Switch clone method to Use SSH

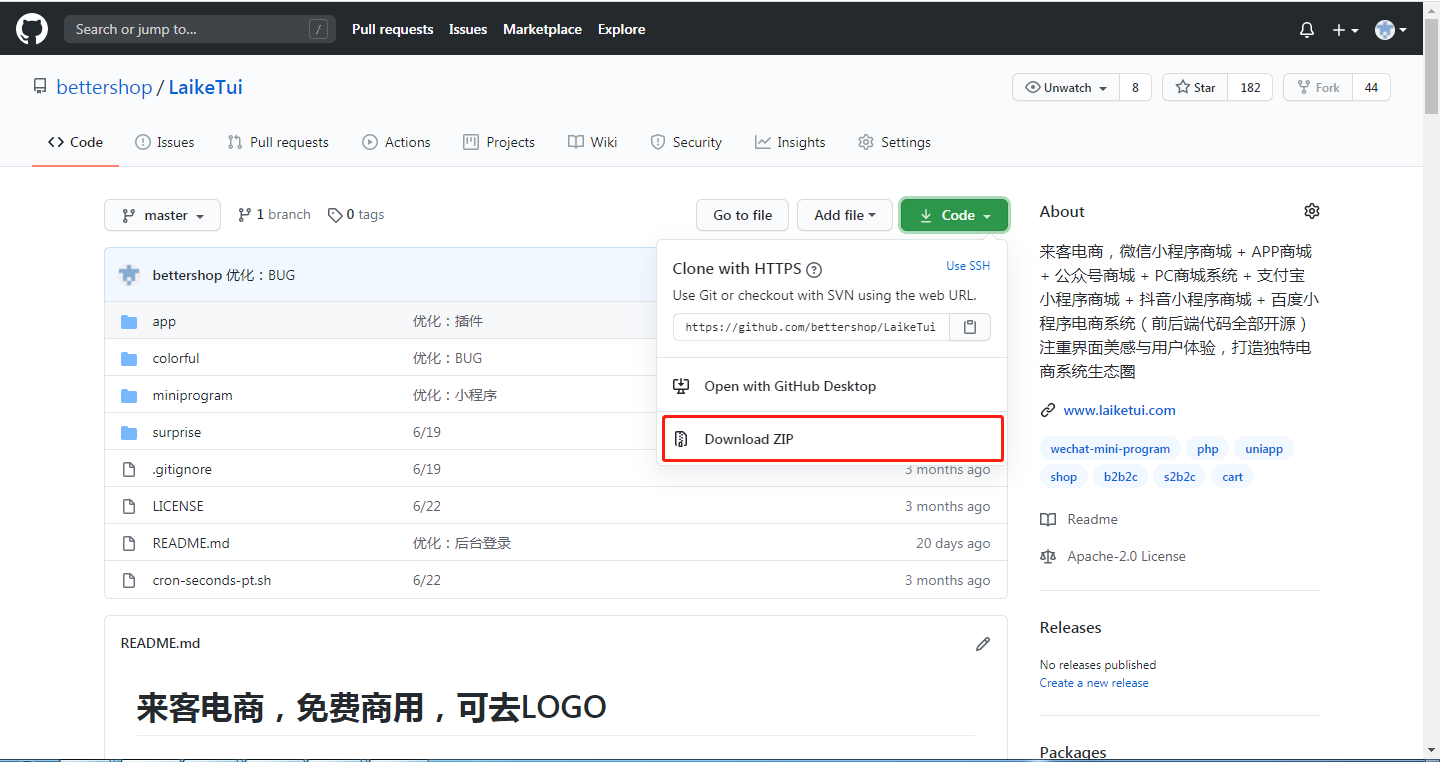(968, 266)
